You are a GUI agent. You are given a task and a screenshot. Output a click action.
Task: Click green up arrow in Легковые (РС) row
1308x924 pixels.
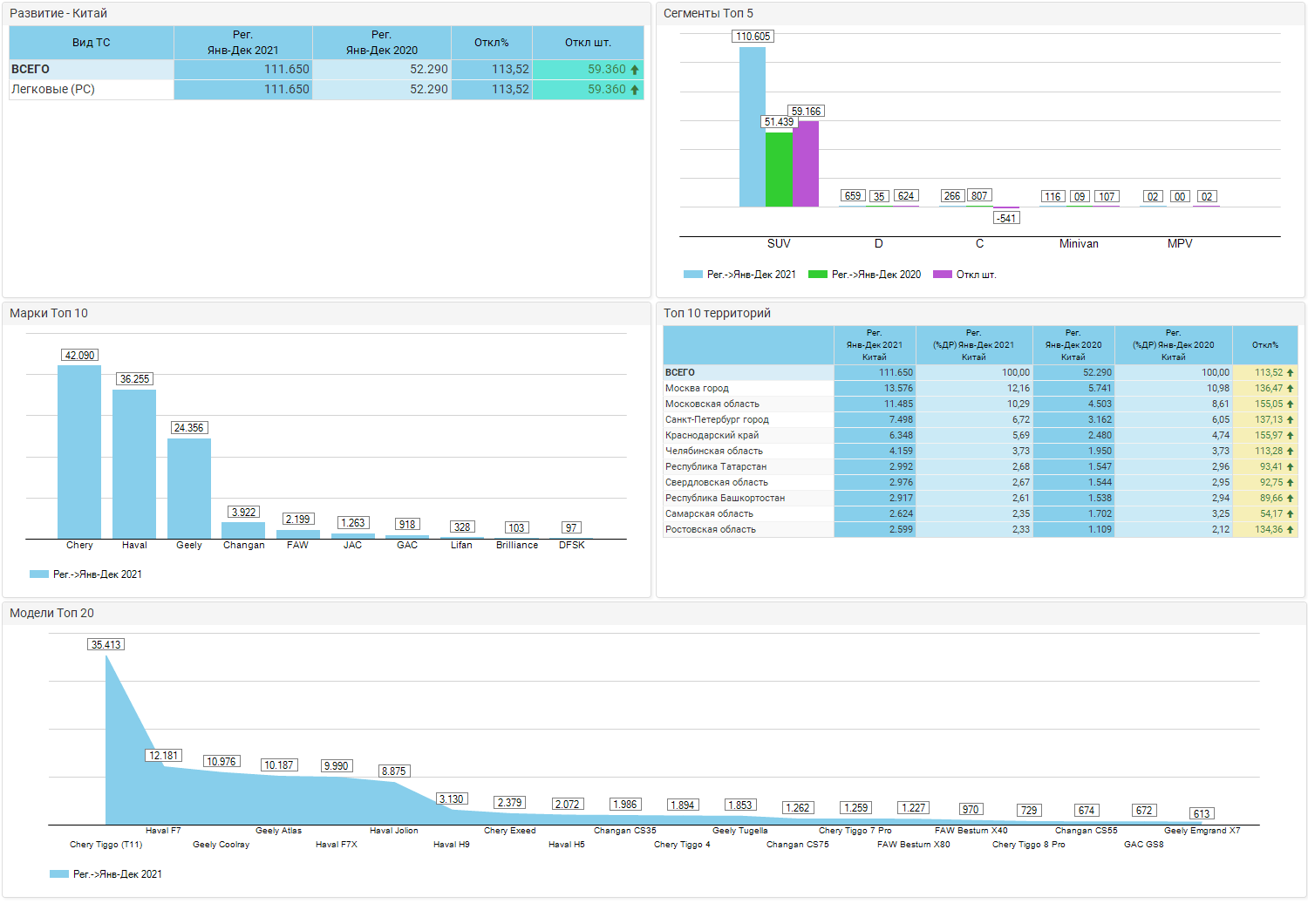[x=635, y=90]
